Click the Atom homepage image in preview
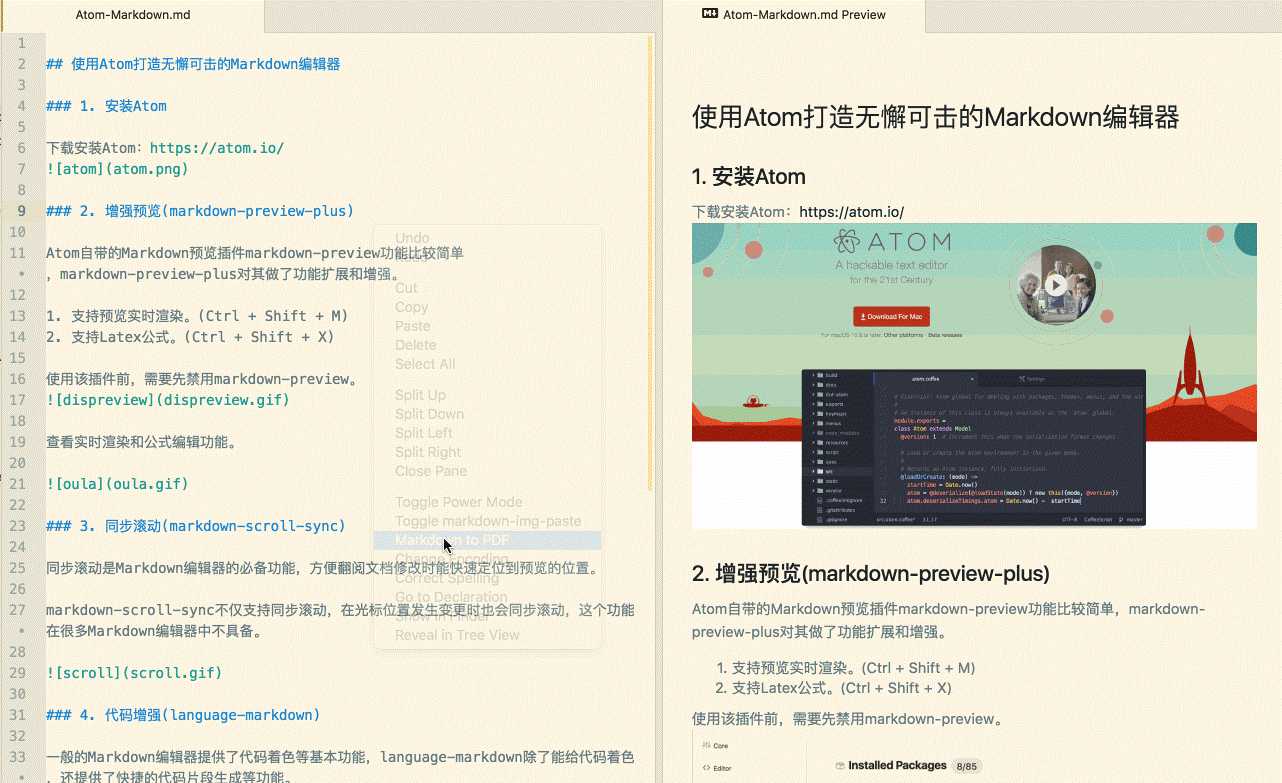Screen dimensions: 1282x783 [974, 375]
